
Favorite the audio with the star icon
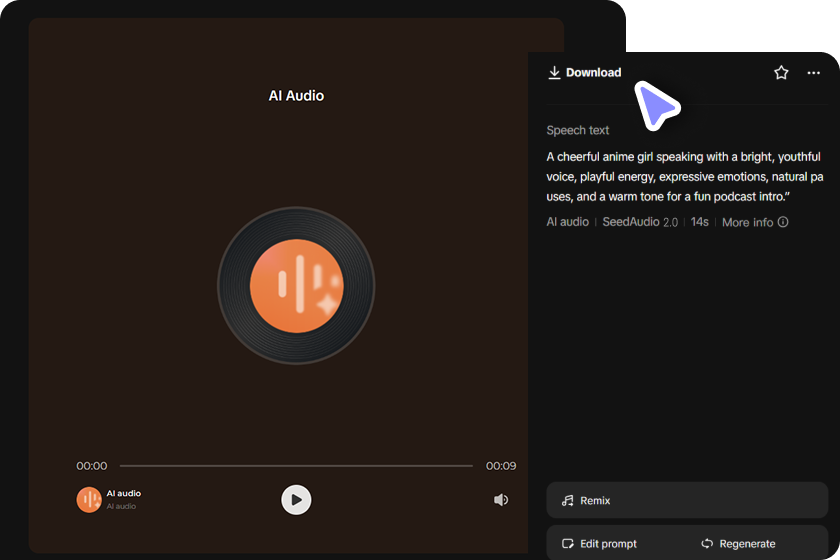(x=781, y=72)
